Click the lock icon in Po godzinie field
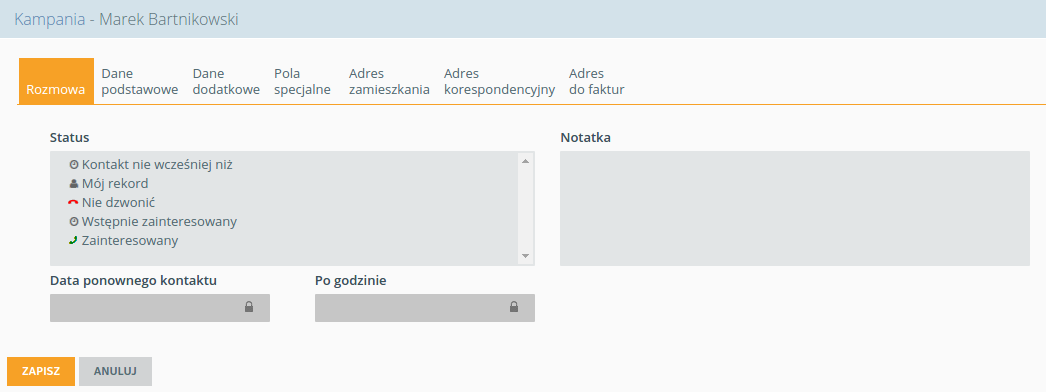Screen dimensions: 1046x392 click(514, 307)
